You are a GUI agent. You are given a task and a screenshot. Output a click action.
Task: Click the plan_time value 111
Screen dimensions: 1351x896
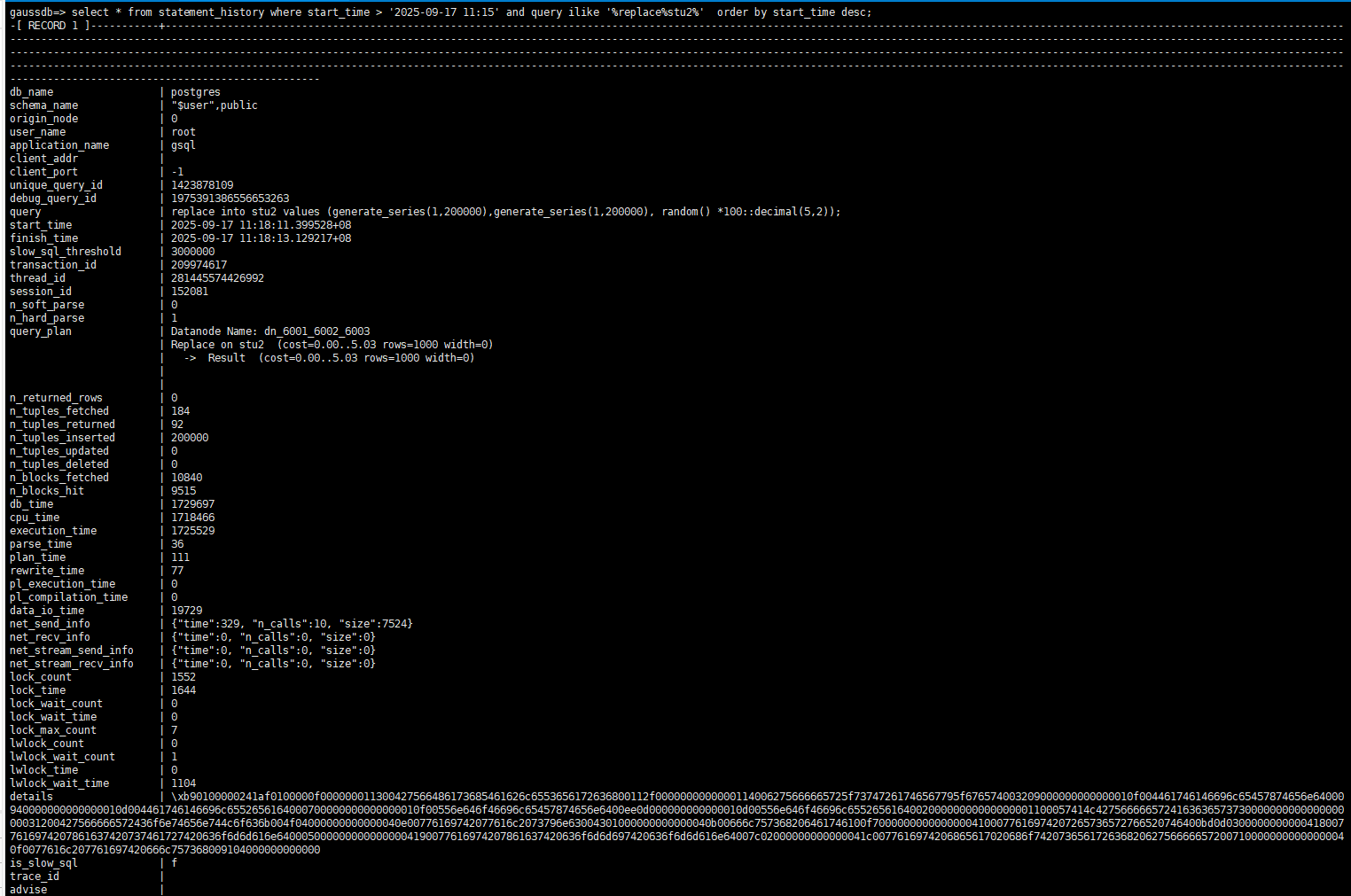point(180,557)
